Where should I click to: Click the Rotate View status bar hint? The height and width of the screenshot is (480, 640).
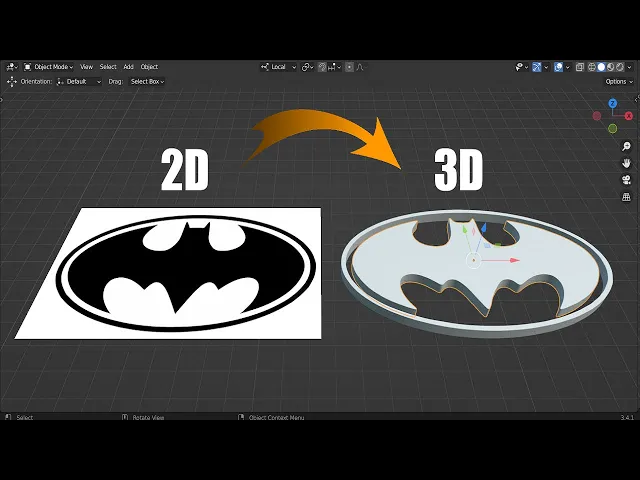coord(148,417)
